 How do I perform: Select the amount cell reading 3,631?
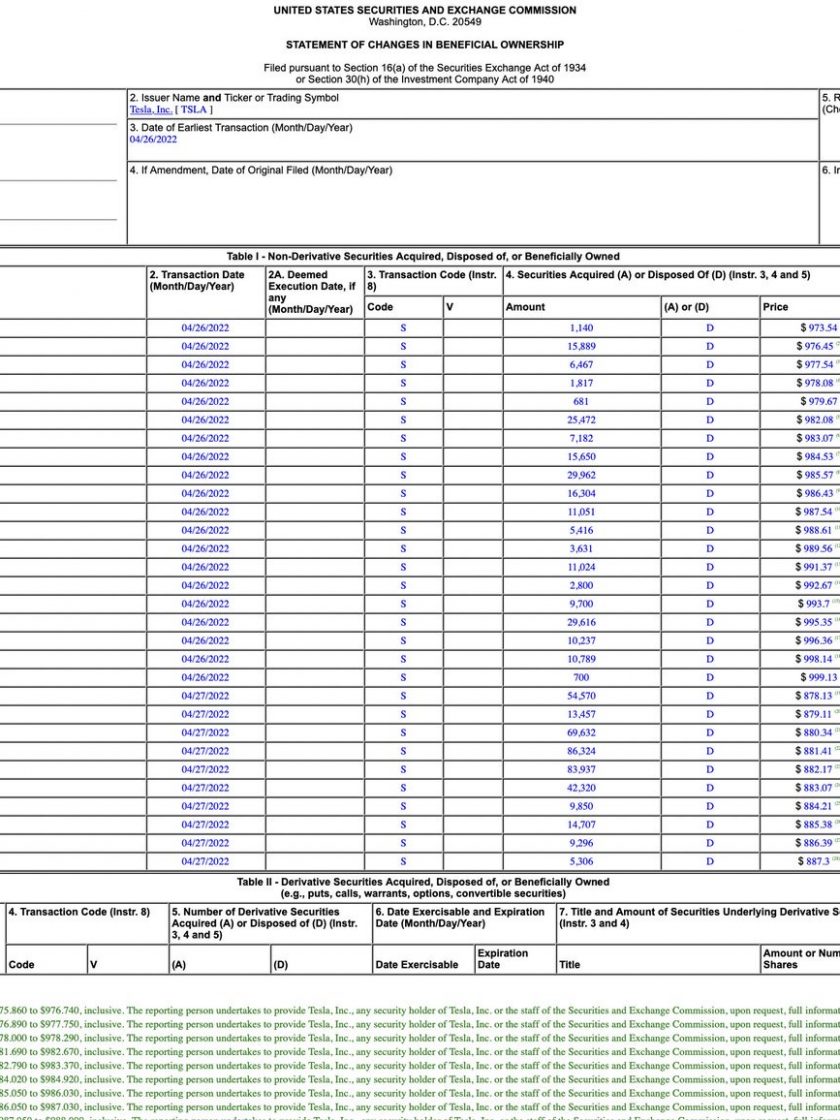point(581,549)
